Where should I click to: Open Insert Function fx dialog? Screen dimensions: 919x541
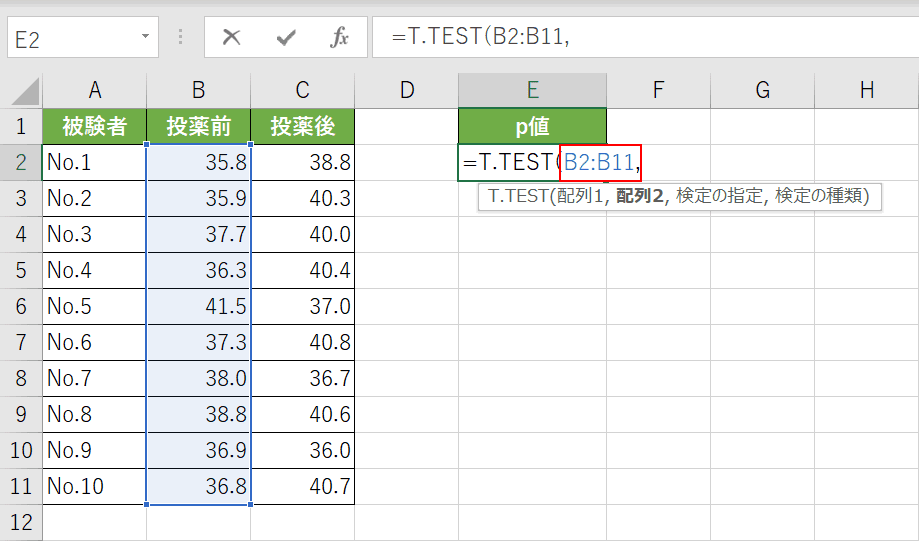click(x=339, y=38)
